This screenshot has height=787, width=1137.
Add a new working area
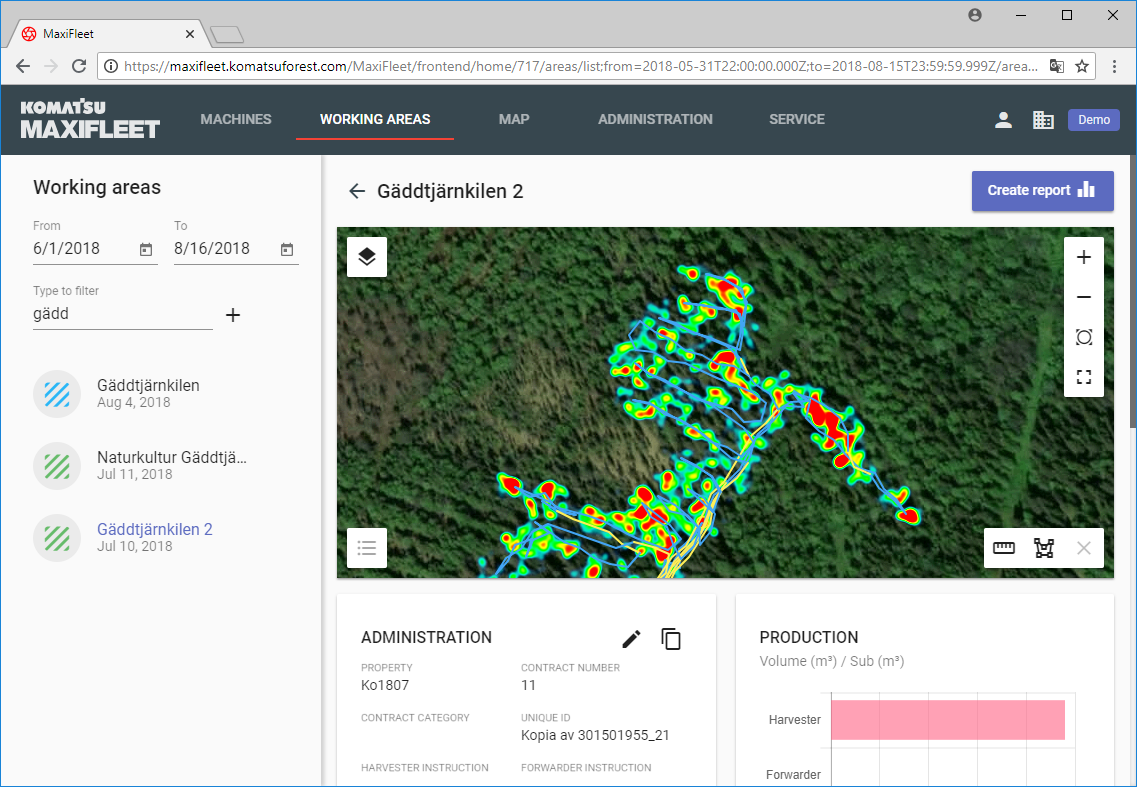pyautogui.click(x=233, y=315)
